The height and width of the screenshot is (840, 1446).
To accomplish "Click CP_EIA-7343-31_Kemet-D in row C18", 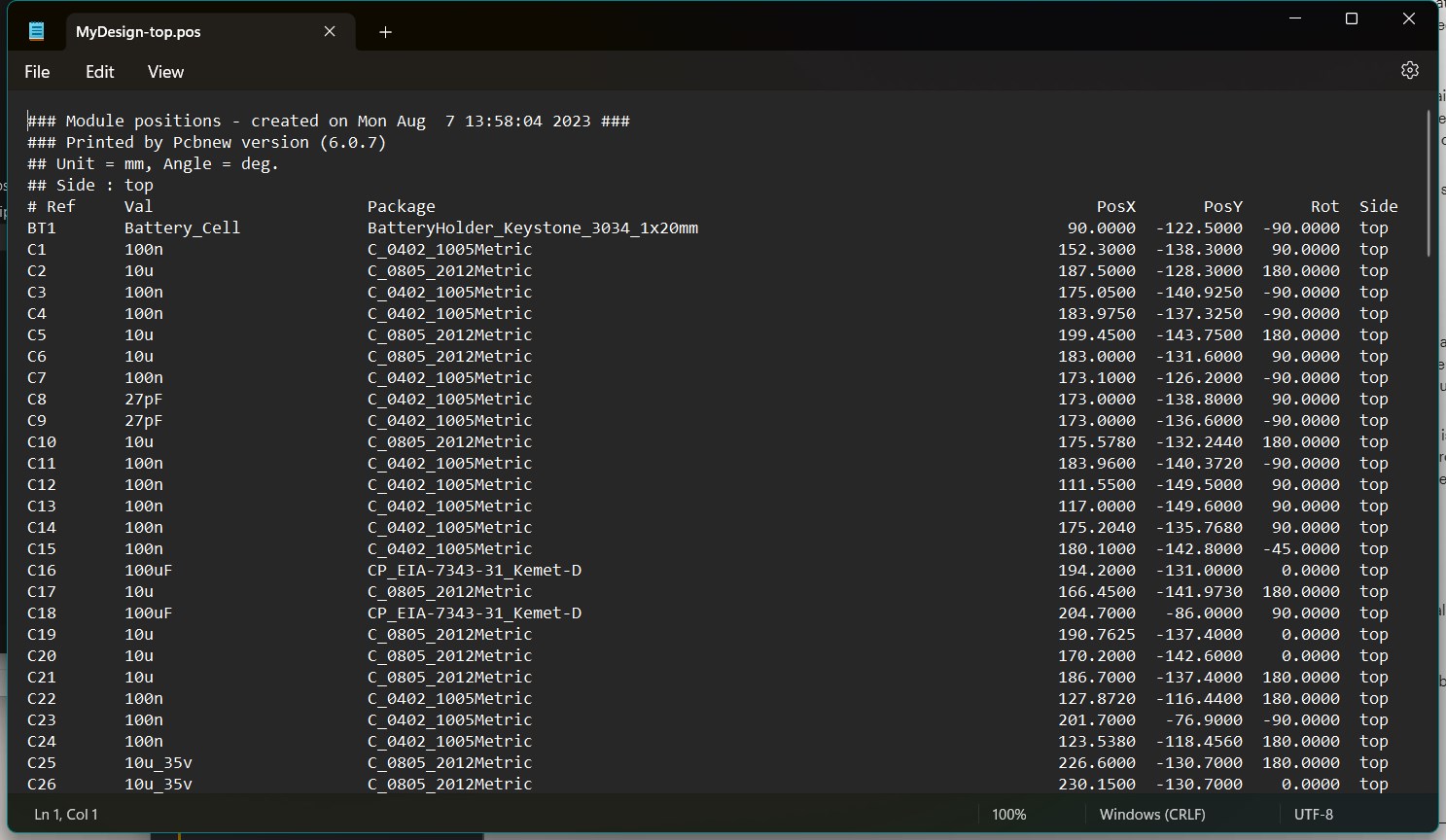I will coord(475,612).
